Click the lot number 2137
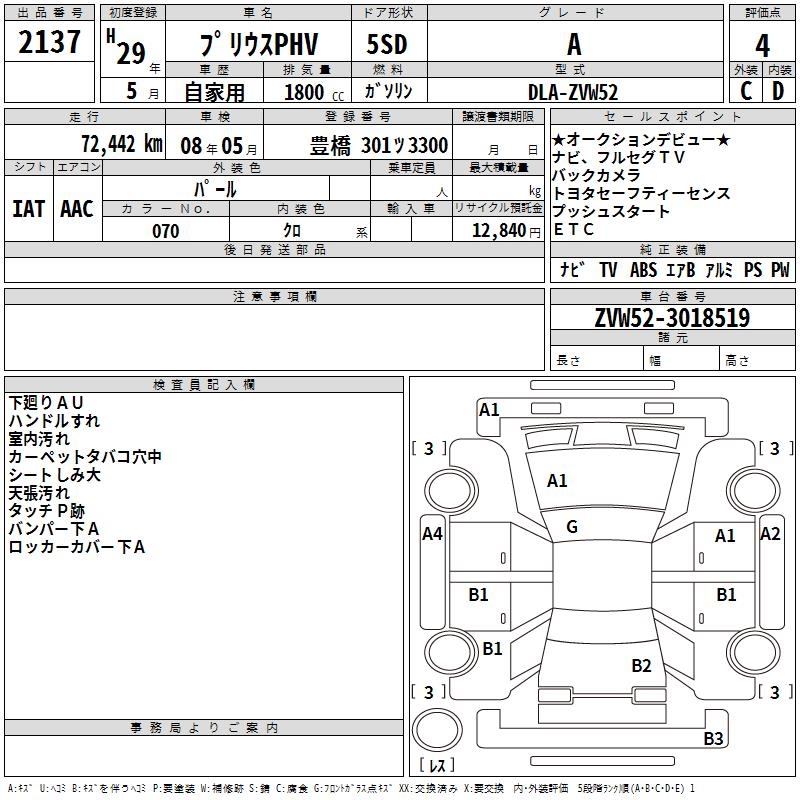 click(x=50, y=43)
